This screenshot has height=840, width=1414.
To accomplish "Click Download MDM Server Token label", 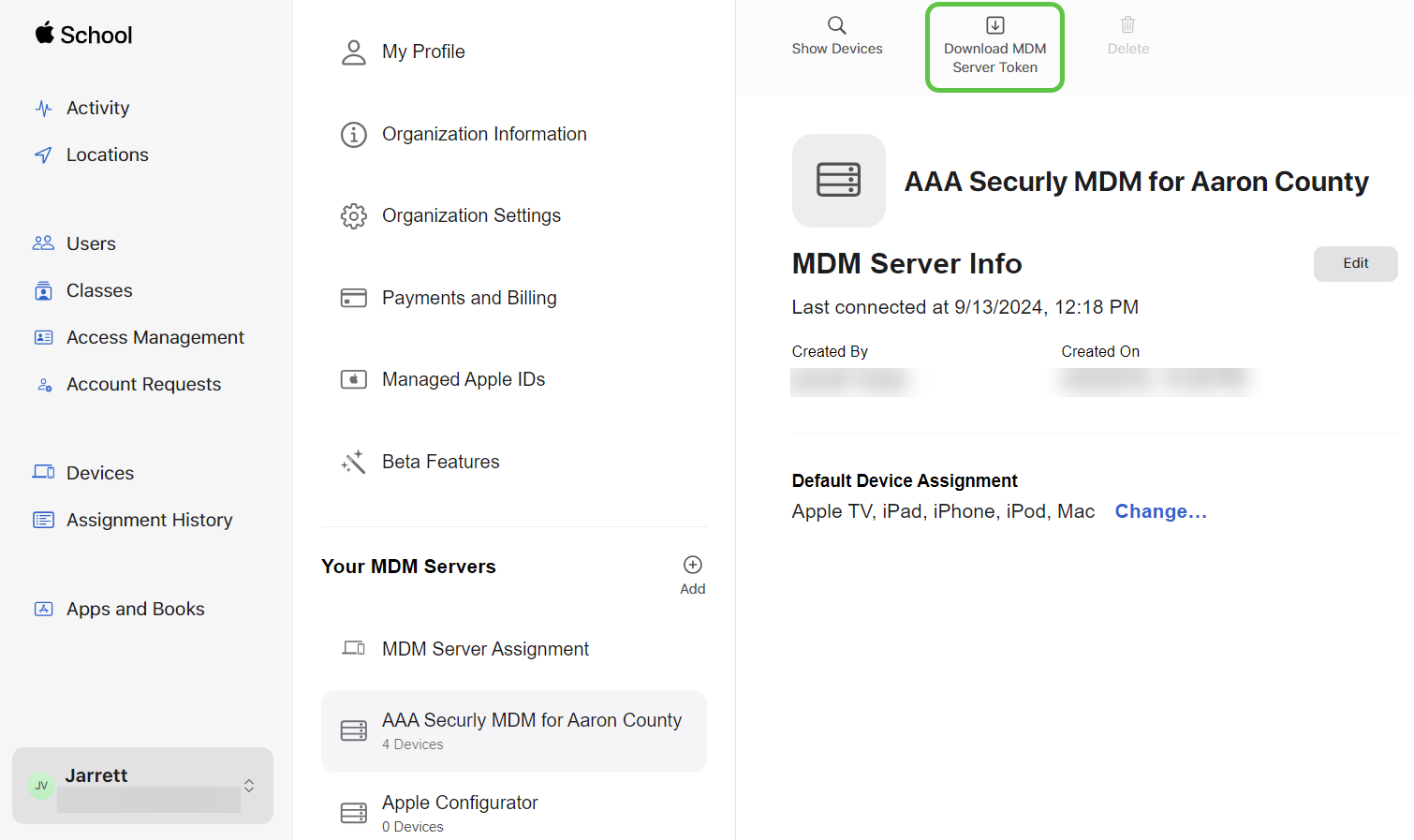I will click(x=995, y=58).
